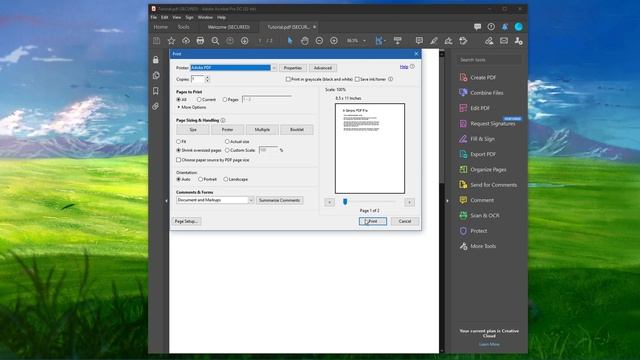640x360 pixels.
Task: Click the star bookmark icon in toolbar
Action: [171, 41]
